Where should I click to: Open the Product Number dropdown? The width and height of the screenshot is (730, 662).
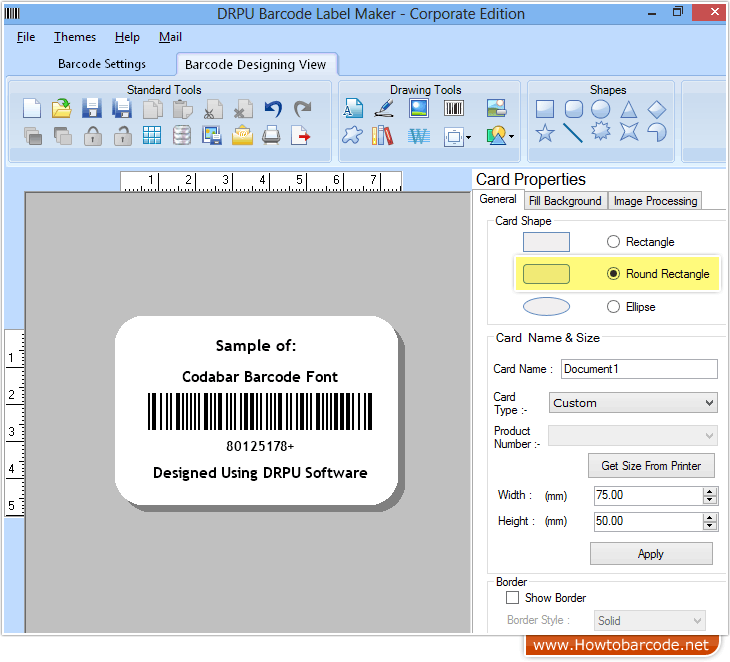tap(633, 436)
